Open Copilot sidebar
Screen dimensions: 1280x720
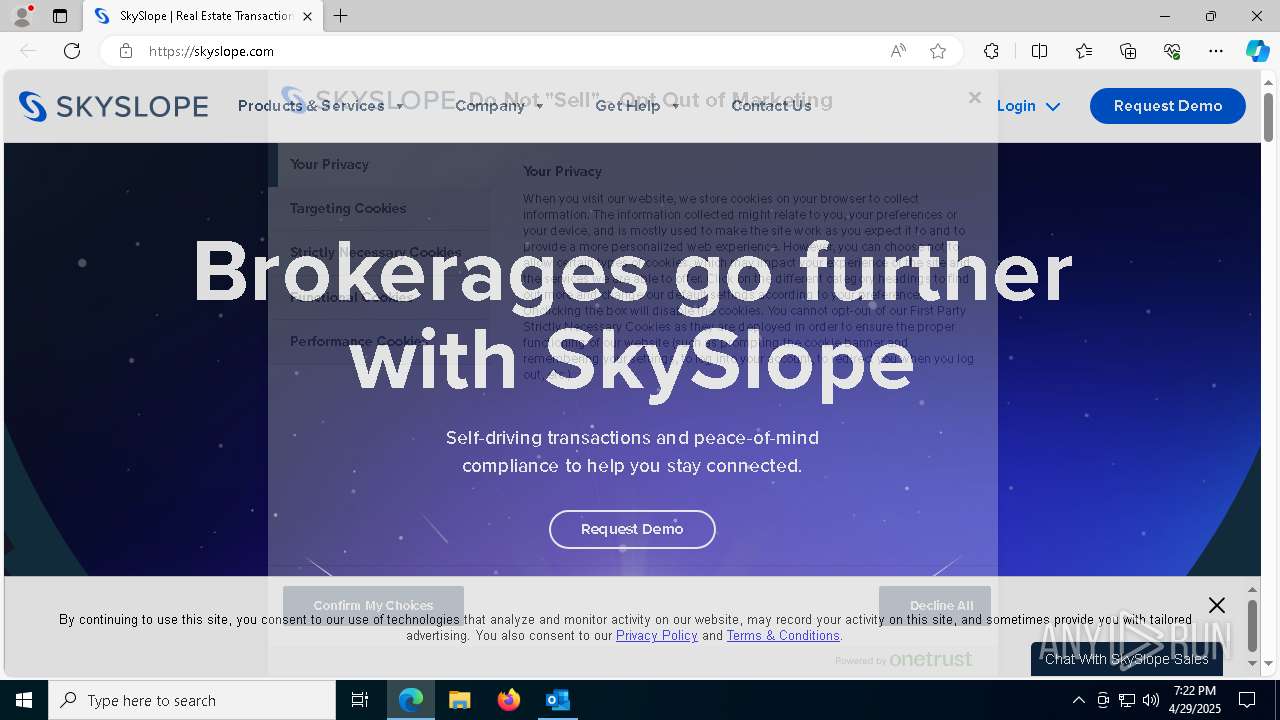click(1257, 51)
